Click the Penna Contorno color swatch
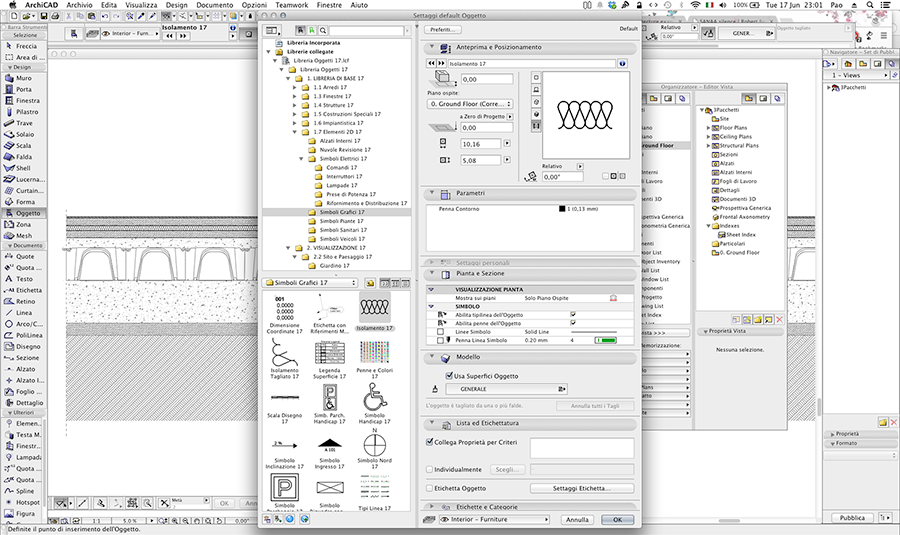The width and height of the screenshot is (900, 535). click(562, 209)
